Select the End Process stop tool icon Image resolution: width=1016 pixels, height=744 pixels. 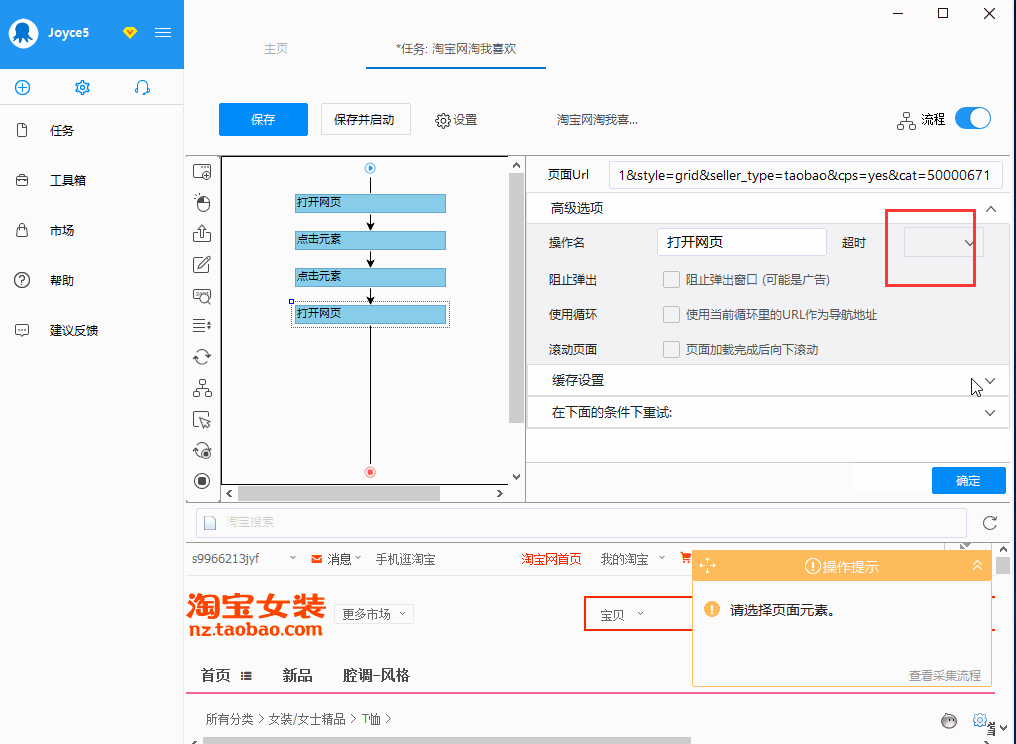(202, 481)
